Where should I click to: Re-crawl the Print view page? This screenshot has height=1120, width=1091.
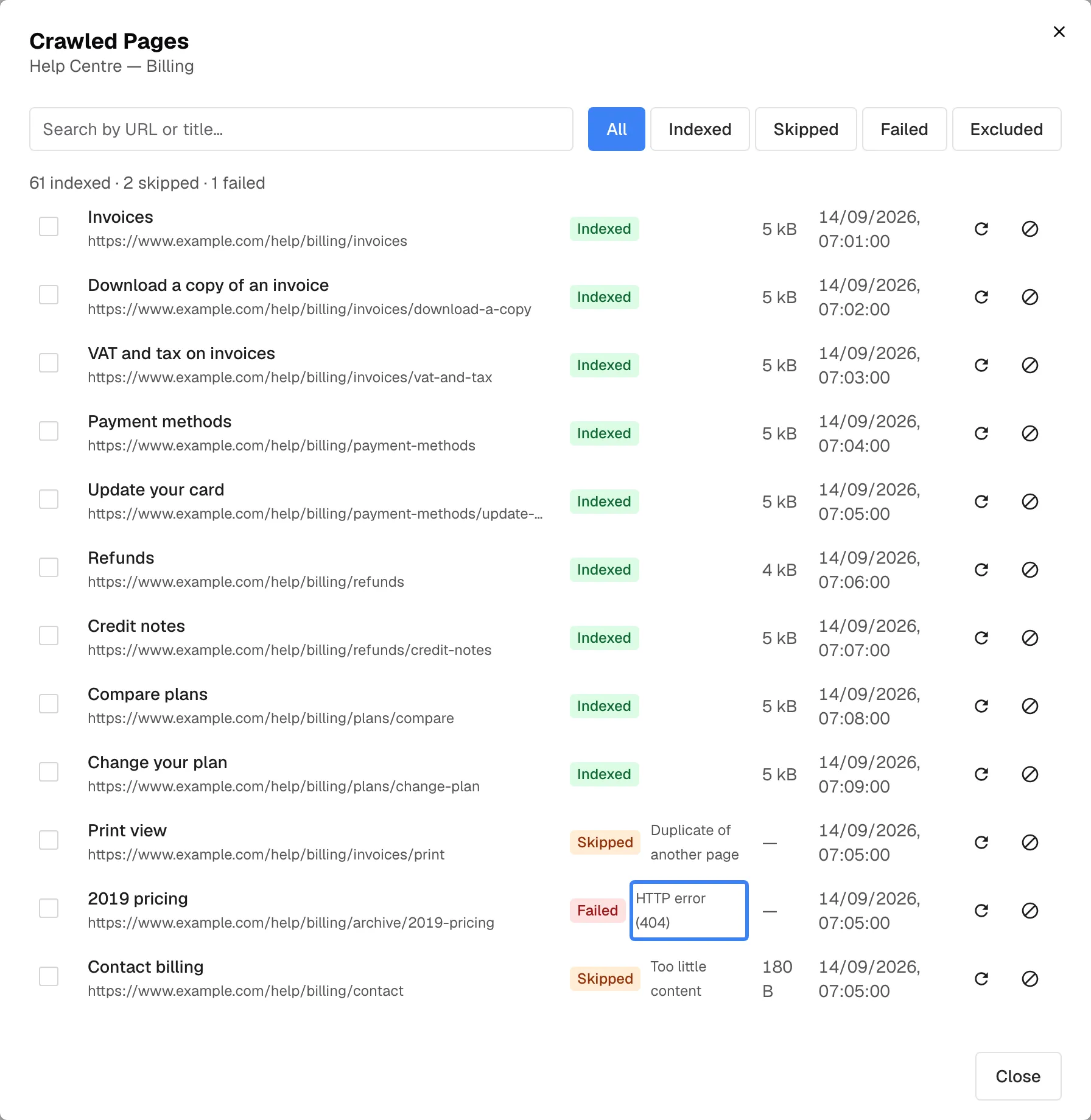(x=981, y=842)
